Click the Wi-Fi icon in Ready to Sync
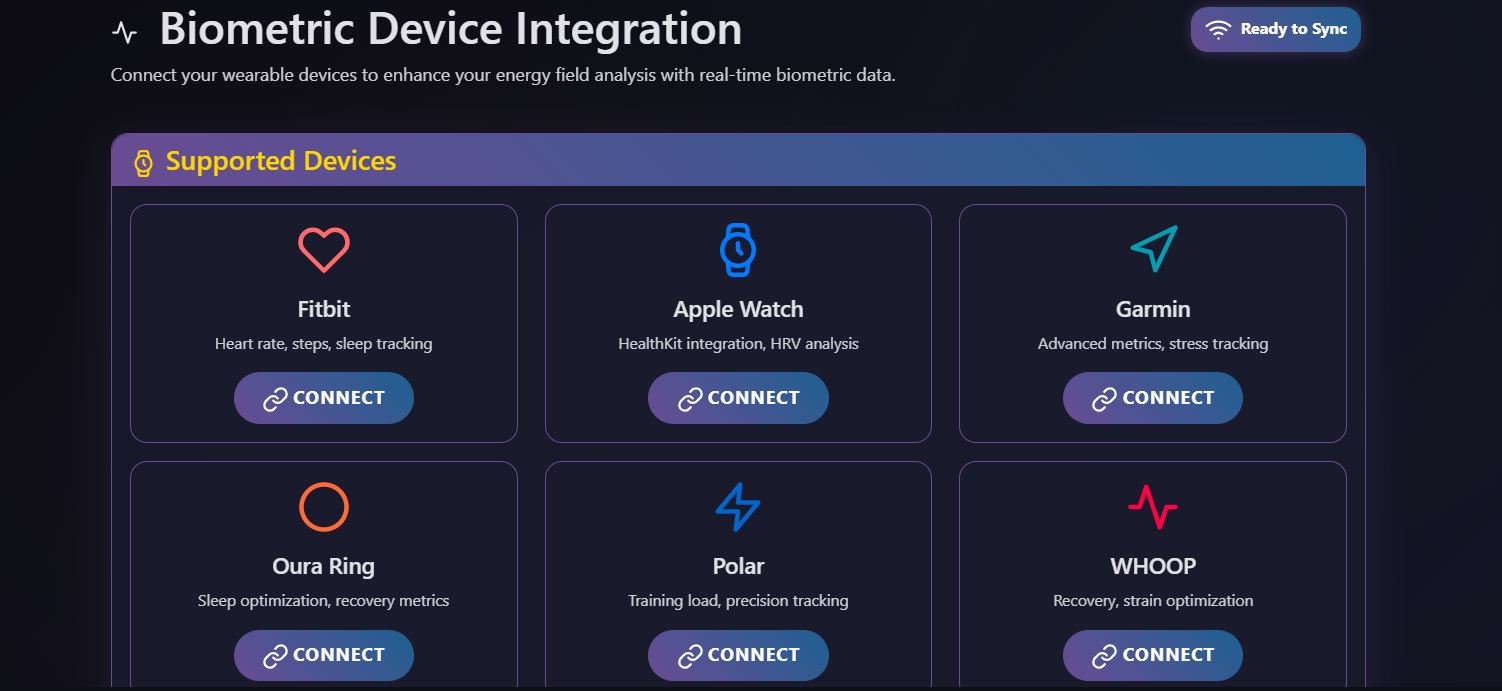This screenshot has width=1502, height=691. click(x=1218, y=30)
